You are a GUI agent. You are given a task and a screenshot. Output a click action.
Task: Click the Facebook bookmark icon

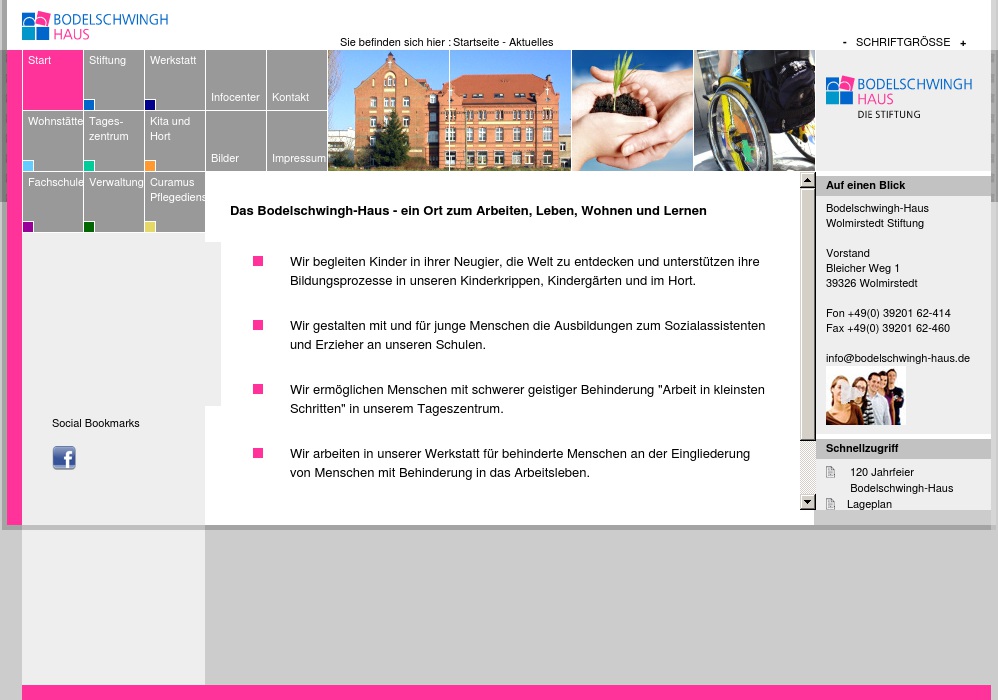point(64,458)
